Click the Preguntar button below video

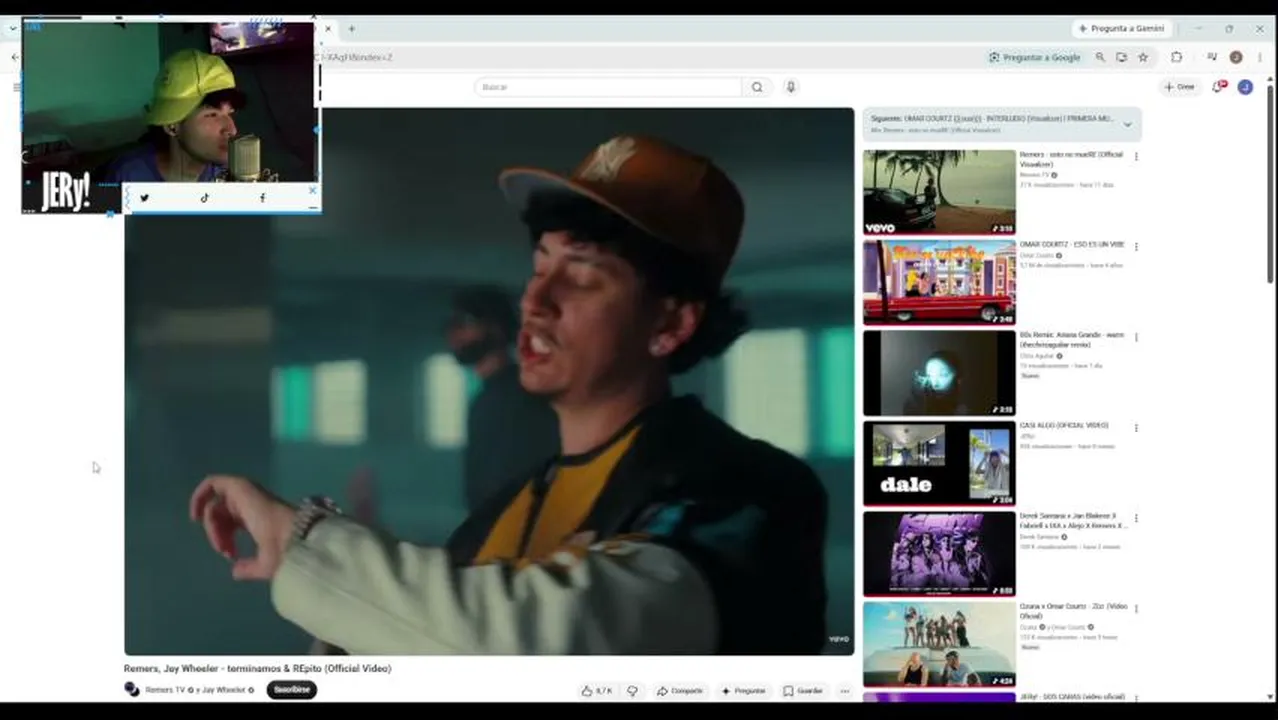coord(744,691)
